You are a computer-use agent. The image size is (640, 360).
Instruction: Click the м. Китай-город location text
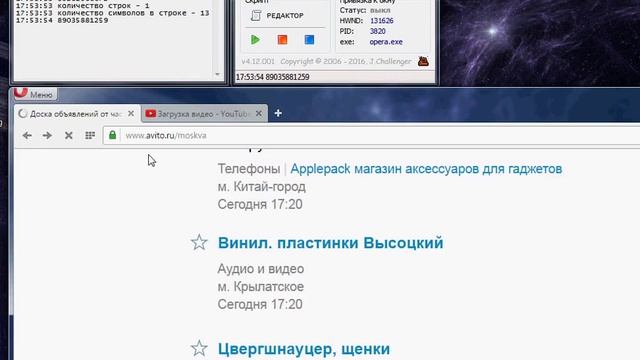(262, 187)
